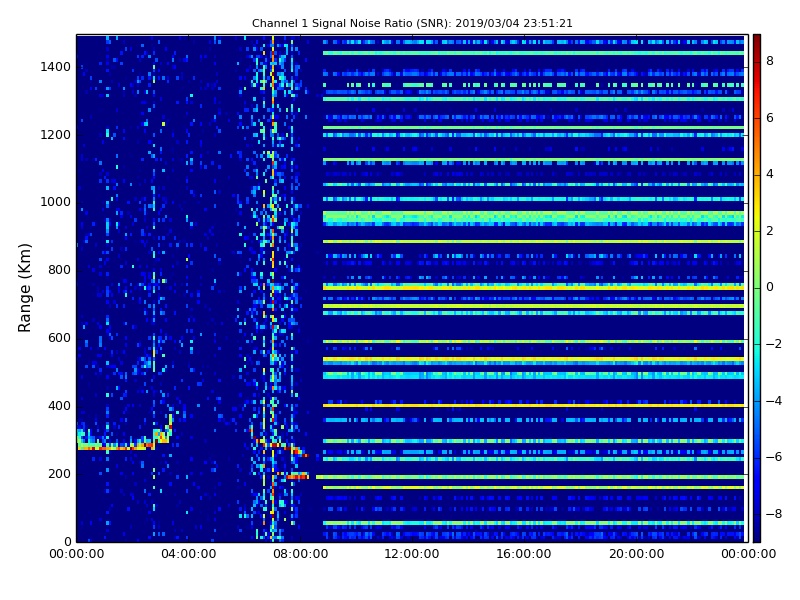Click the colorbar value −8 label
Viewport: 800px width, 600px height.
[774, 514]
